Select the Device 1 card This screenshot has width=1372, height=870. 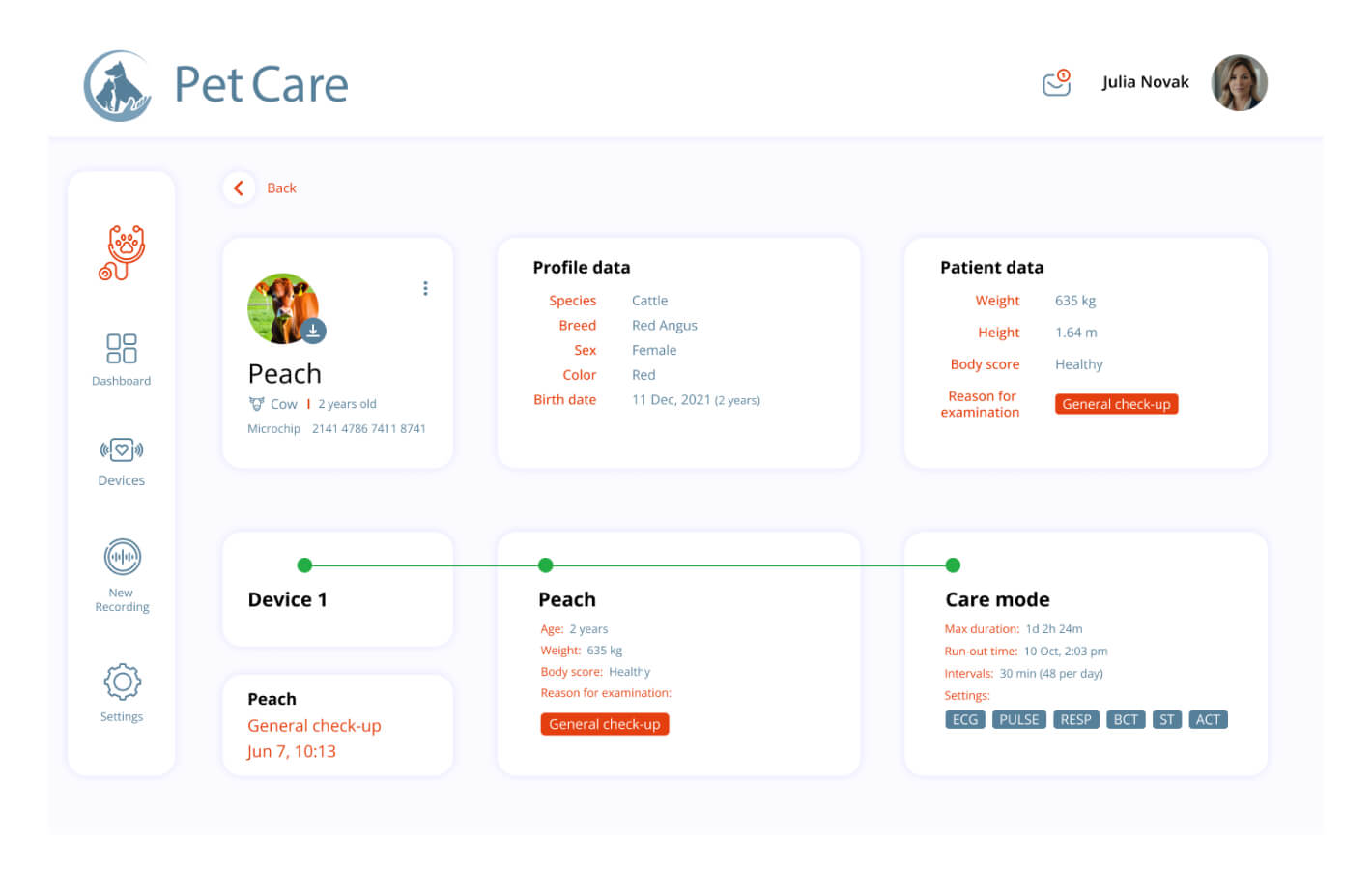coord(337,590)
